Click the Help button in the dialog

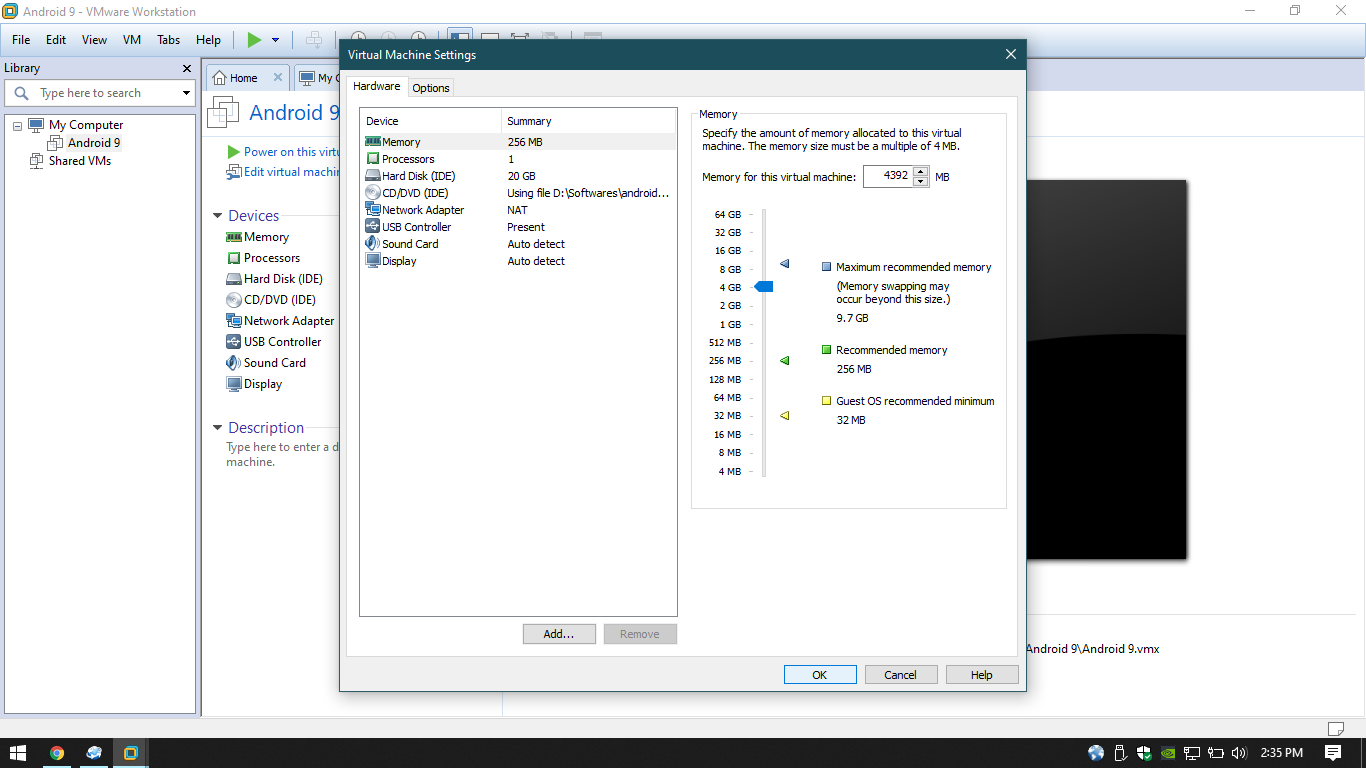click(x=981, y=674)
